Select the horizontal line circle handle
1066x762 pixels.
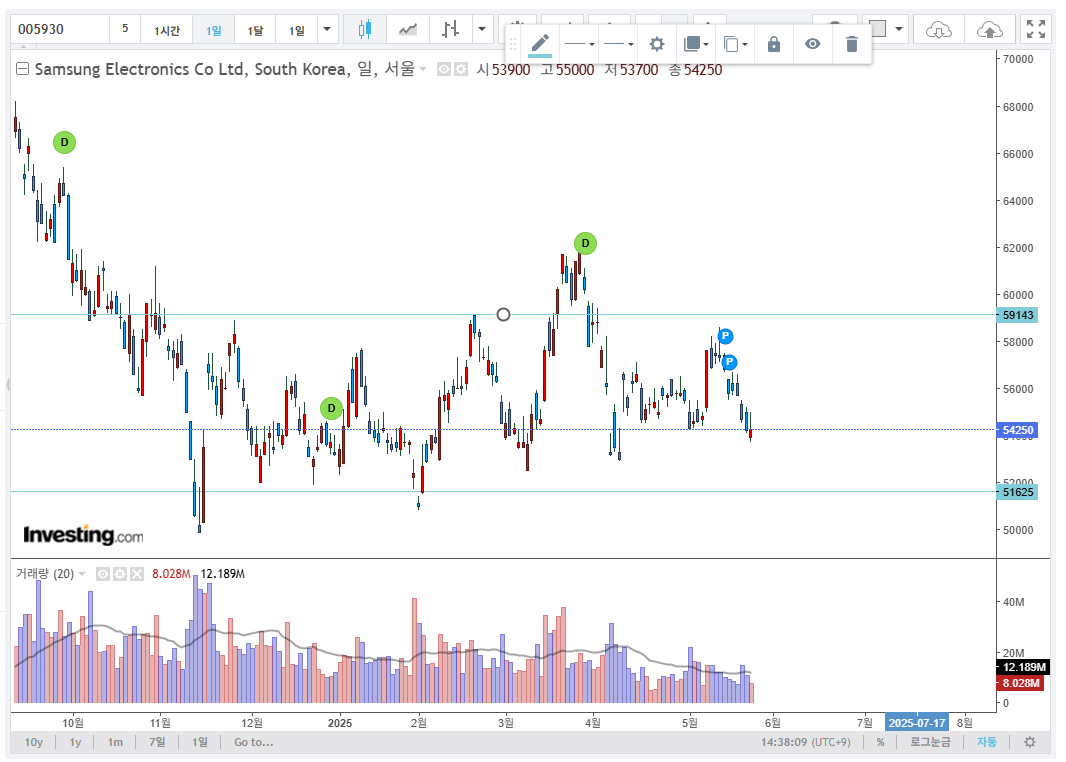[503, 314]
